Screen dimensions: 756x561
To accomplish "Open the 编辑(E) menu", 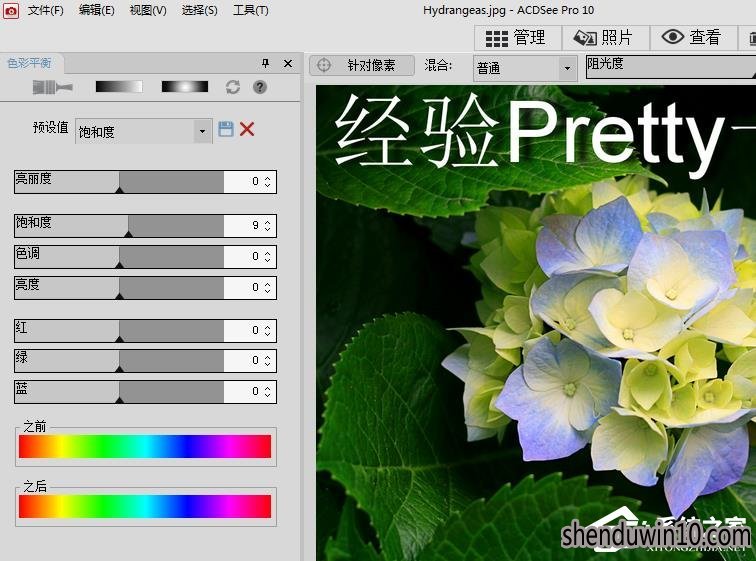I will pos(96,10).
